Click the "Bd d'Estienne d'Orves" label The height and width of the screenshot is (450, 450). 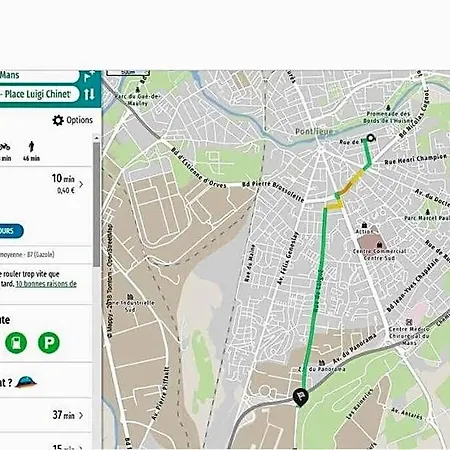[x=198, y=168]
